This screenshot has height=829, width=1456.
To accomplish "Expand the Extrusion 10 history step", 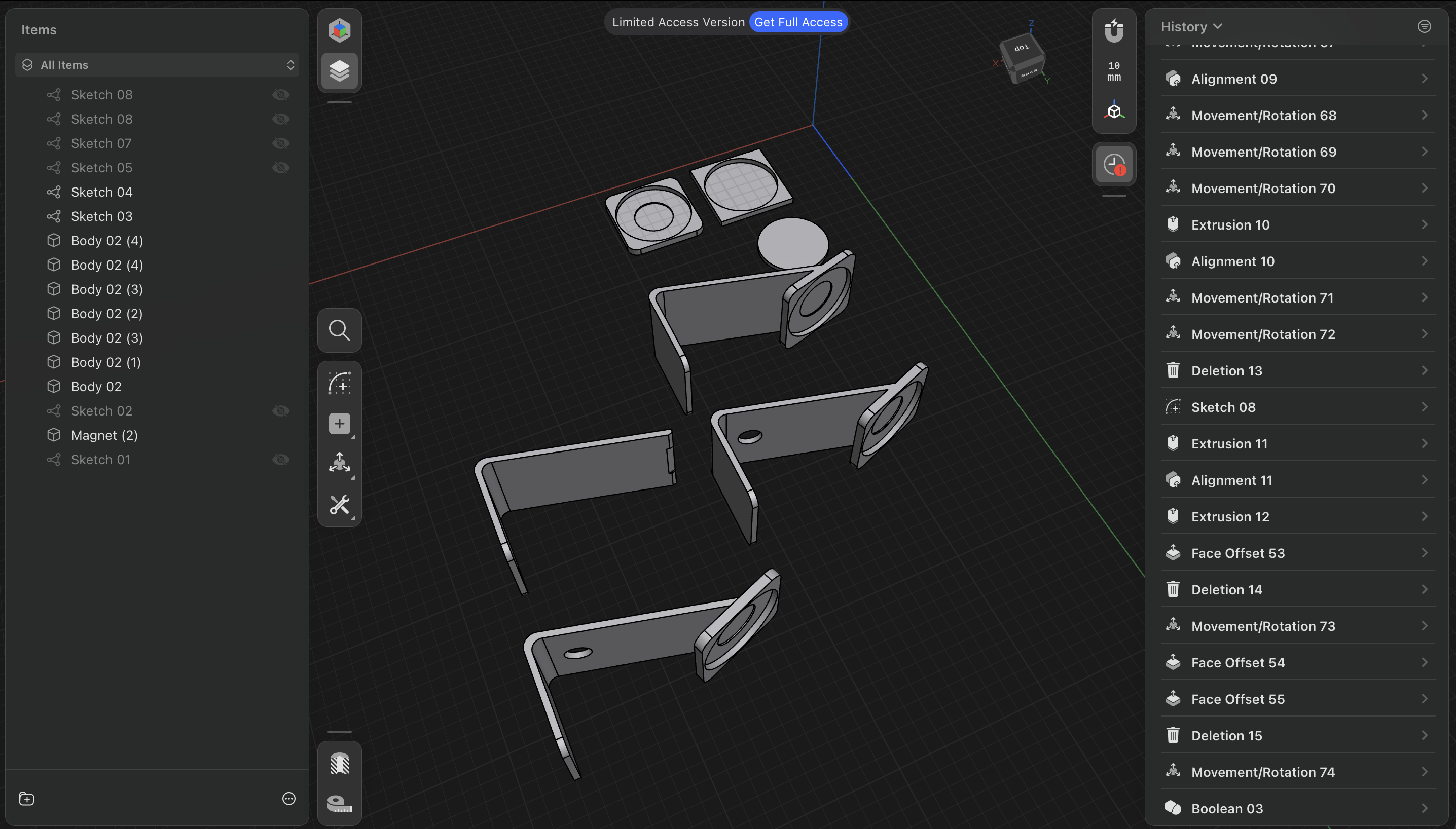I will pos(1424,224).
